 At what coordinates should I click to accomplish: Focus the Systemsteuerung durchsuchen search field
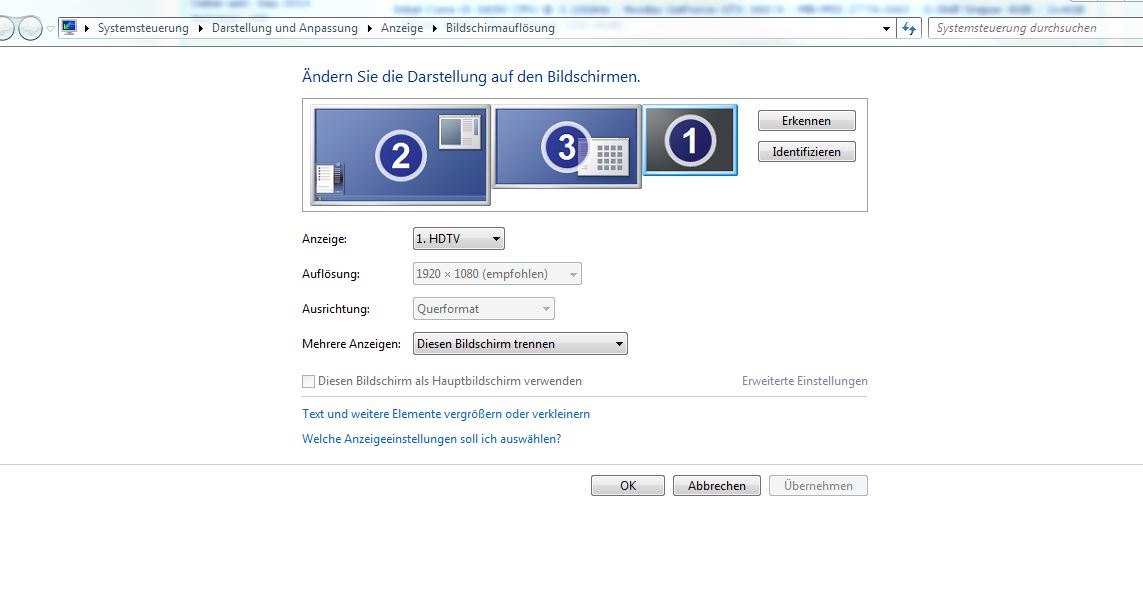click(1035, 28)
